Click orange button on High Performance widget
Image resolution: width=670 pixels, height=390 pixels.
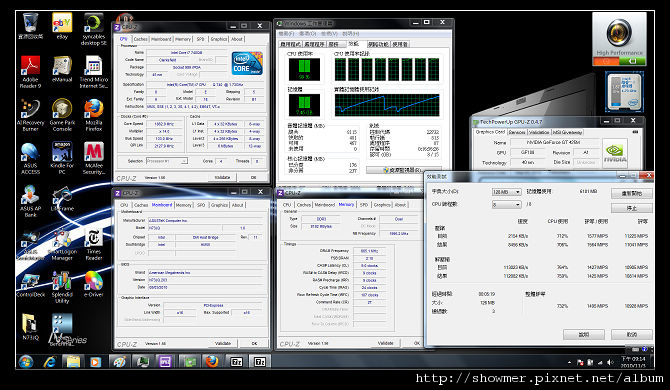(605, 62)
